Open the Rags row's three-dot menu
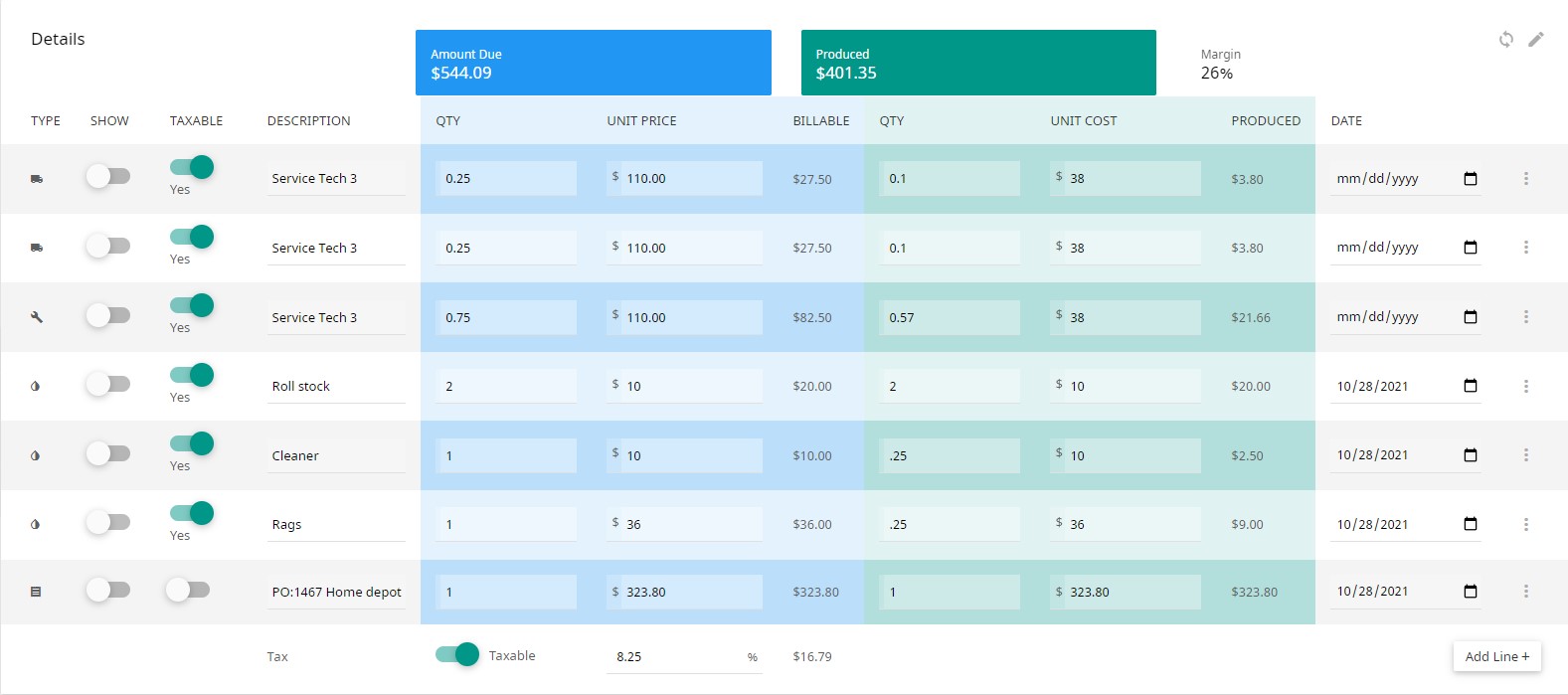This screenshot has height=695, width=1568. pos(1526,524)
